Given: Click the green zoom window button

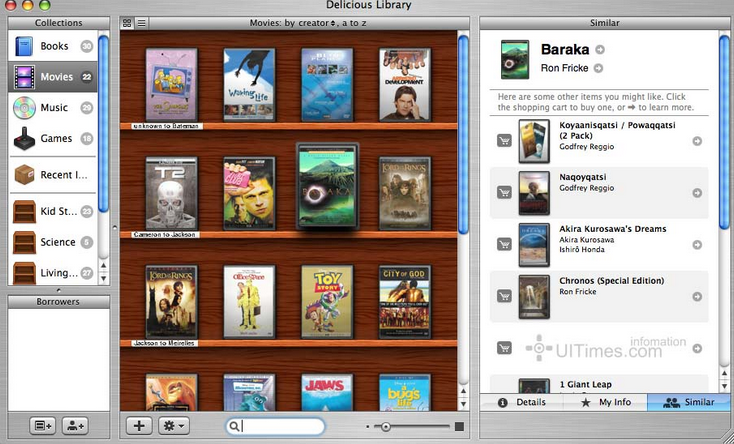Looking at the screenshot, I should (45, 5).
